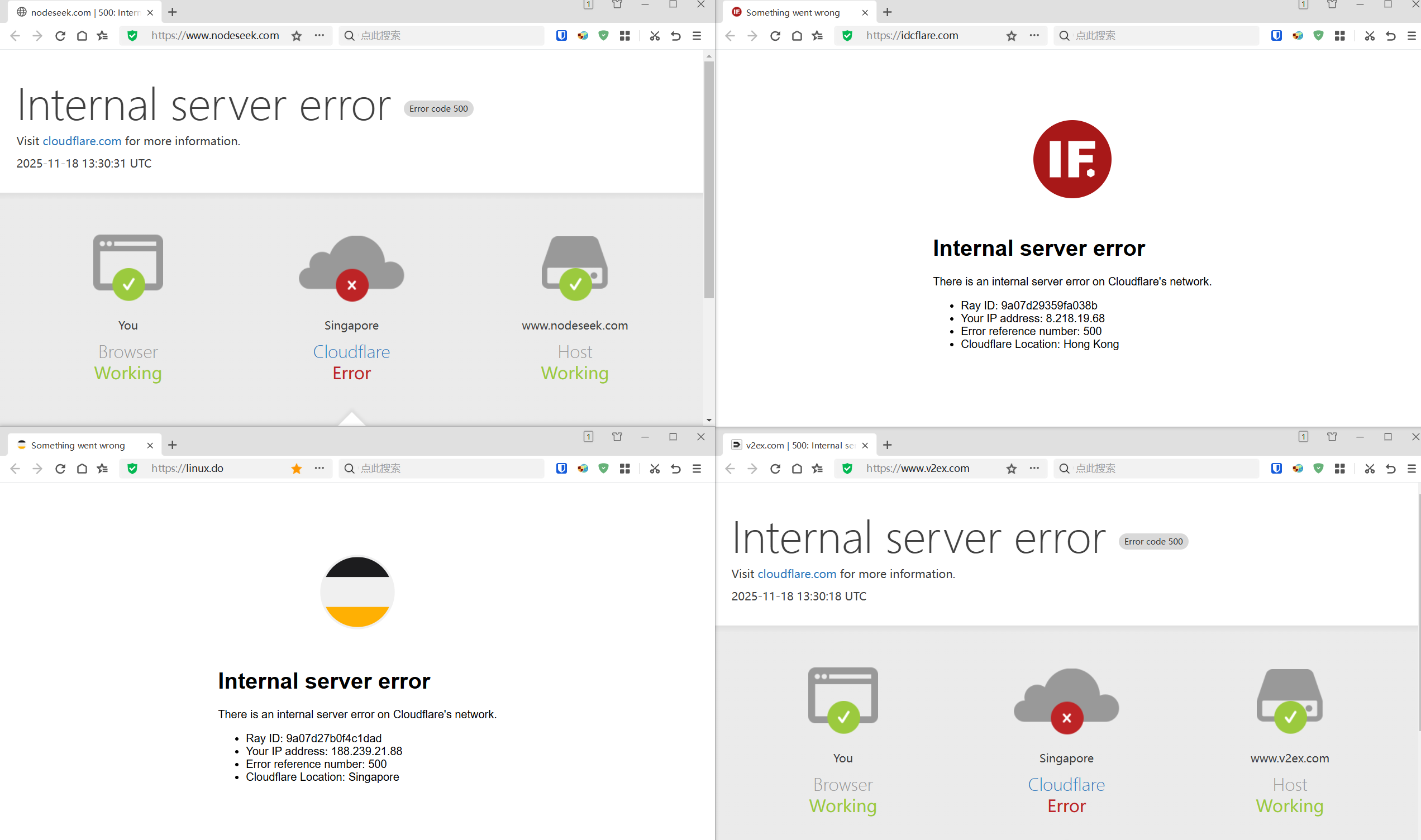Screen dimensions: 1421x840
Task: Open Bitwarden extension in nodeseek window
Action: point(561,36)
